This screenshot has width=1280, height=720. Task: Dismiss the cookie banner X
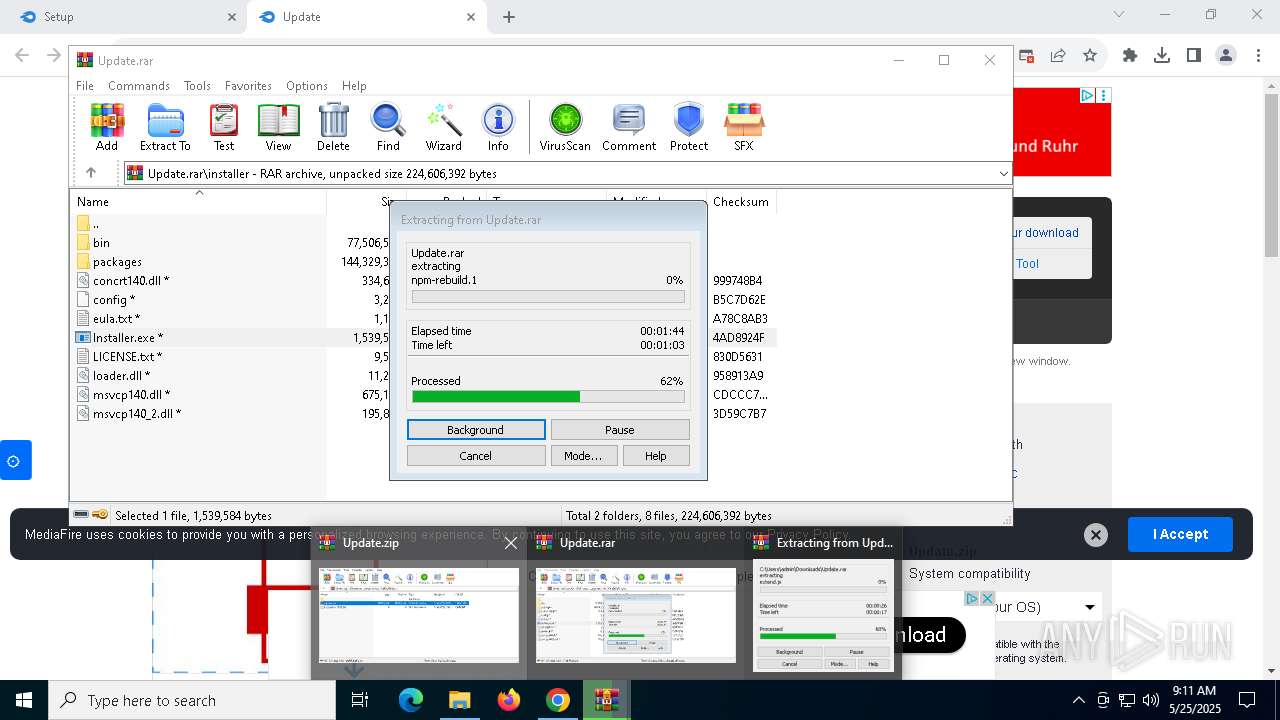point(1095,535)
